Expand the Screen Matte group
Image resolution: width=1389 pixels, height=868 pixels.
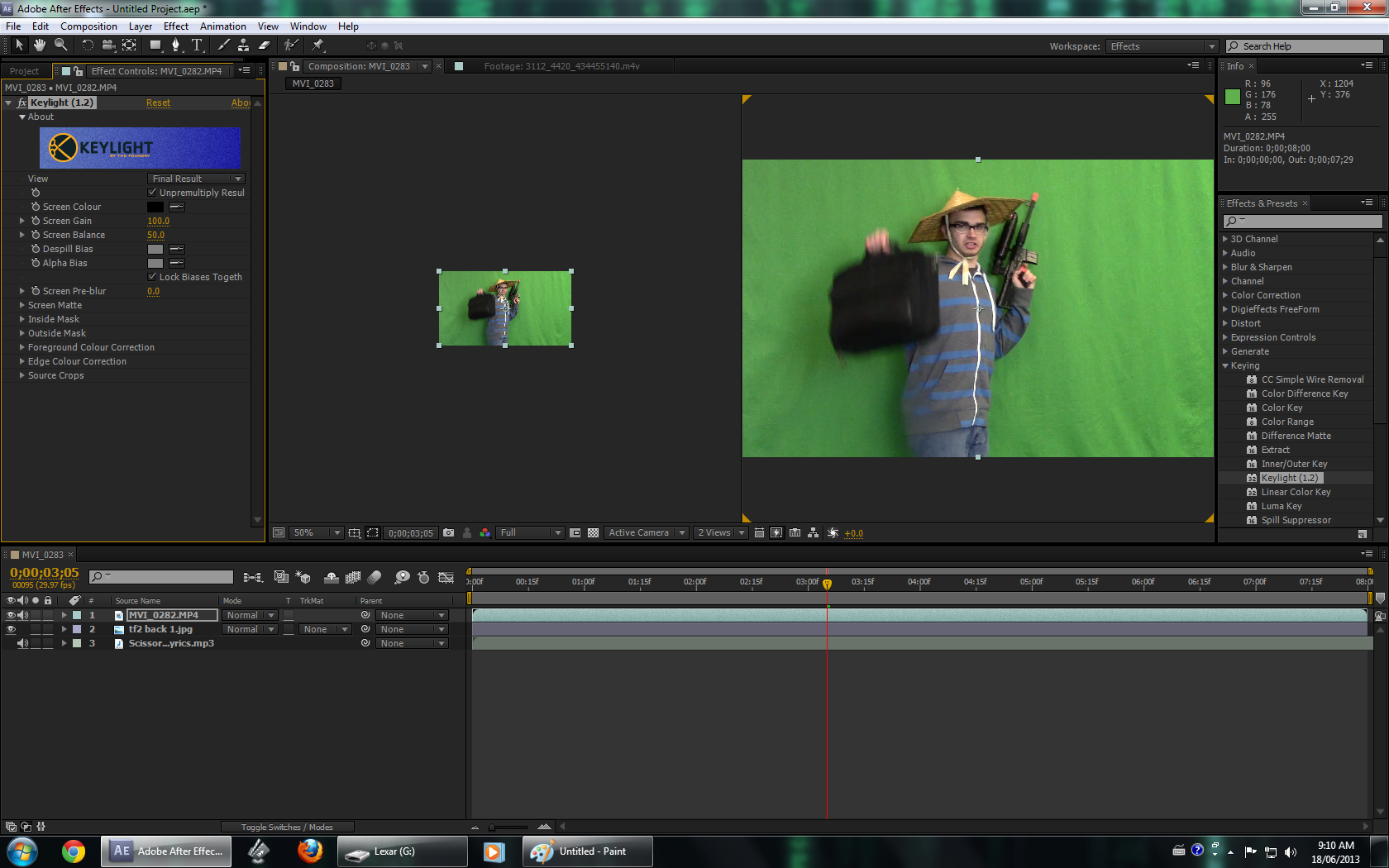click(x=22, y=305)
